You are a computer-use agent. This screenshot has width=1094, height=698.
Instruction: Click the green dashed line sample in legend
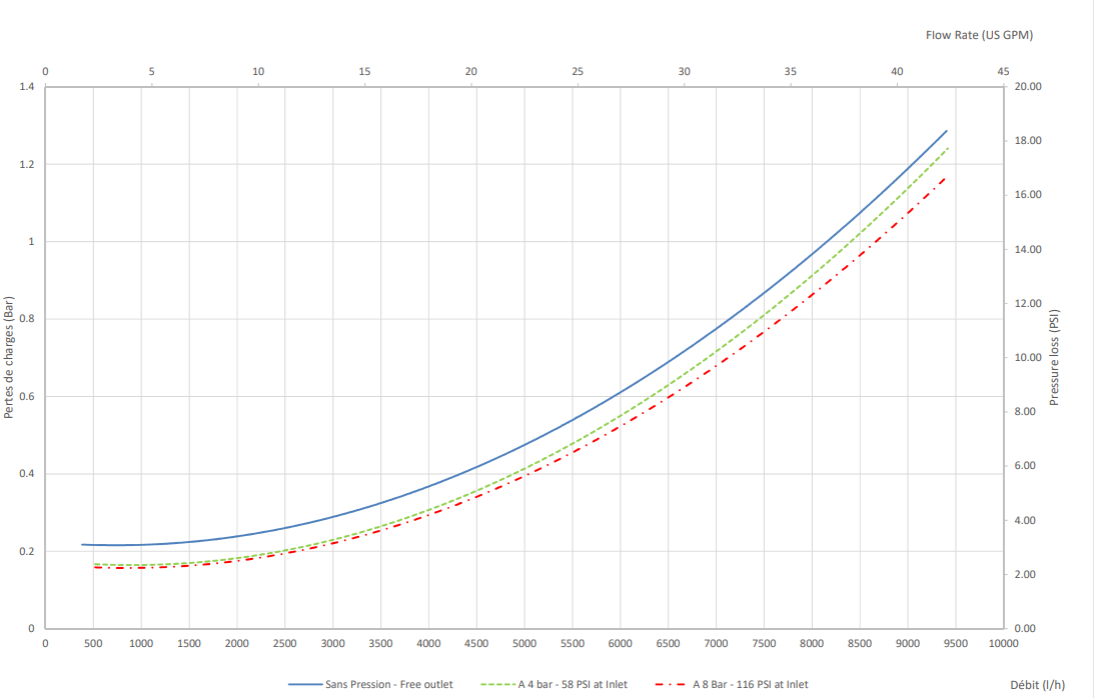[498, 685]
